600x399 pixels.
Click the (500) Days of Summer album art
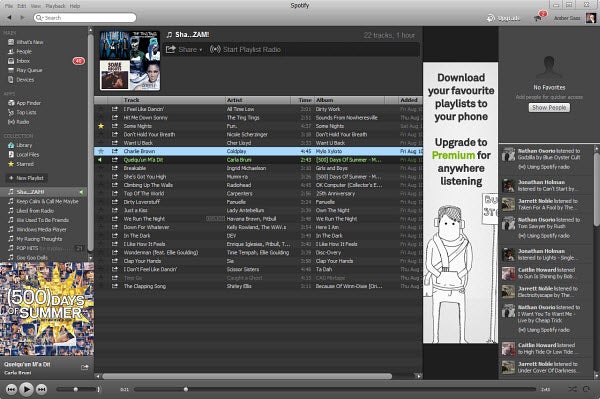tap(47, 309)
